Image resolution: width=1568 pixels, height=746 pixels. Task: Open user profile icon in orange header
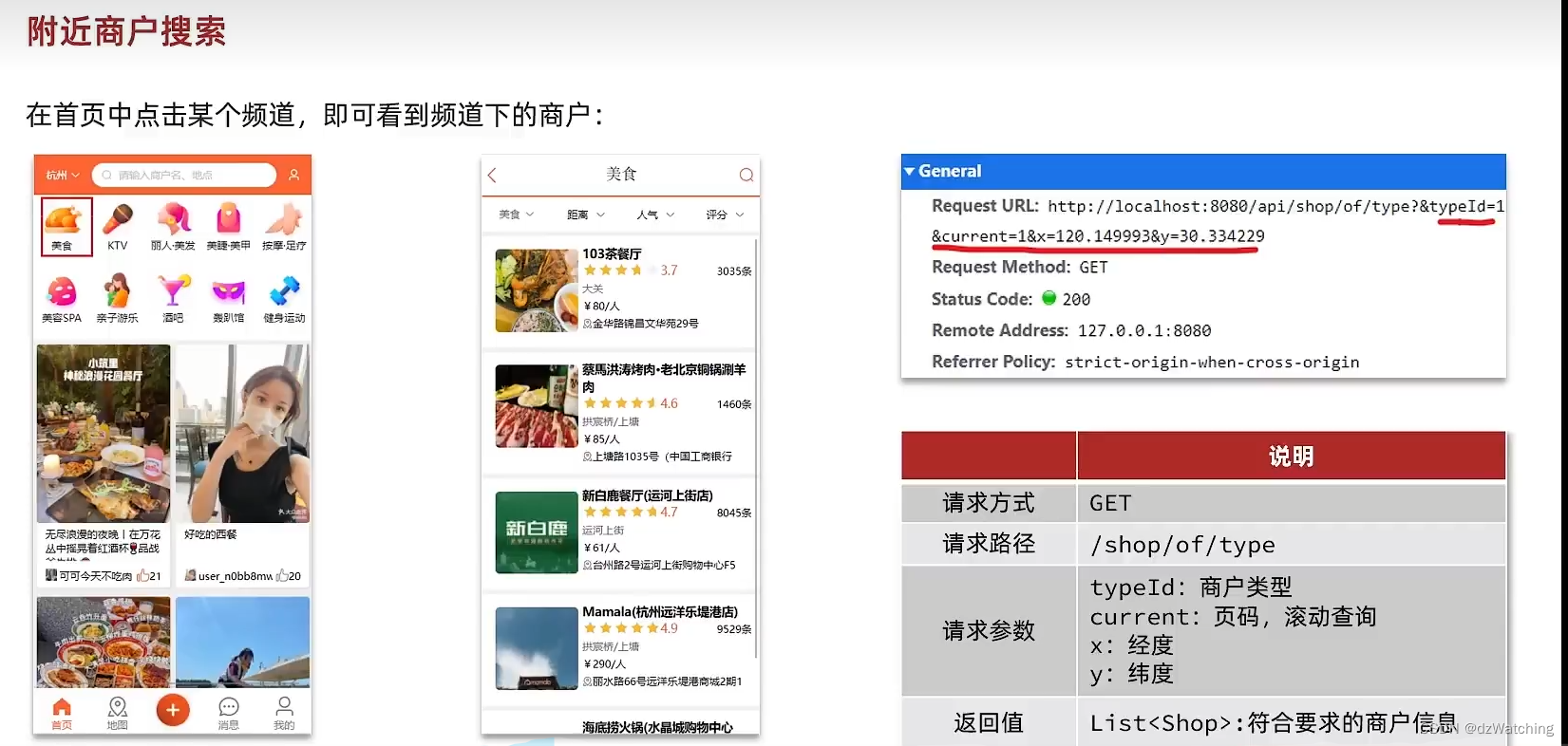294,175
